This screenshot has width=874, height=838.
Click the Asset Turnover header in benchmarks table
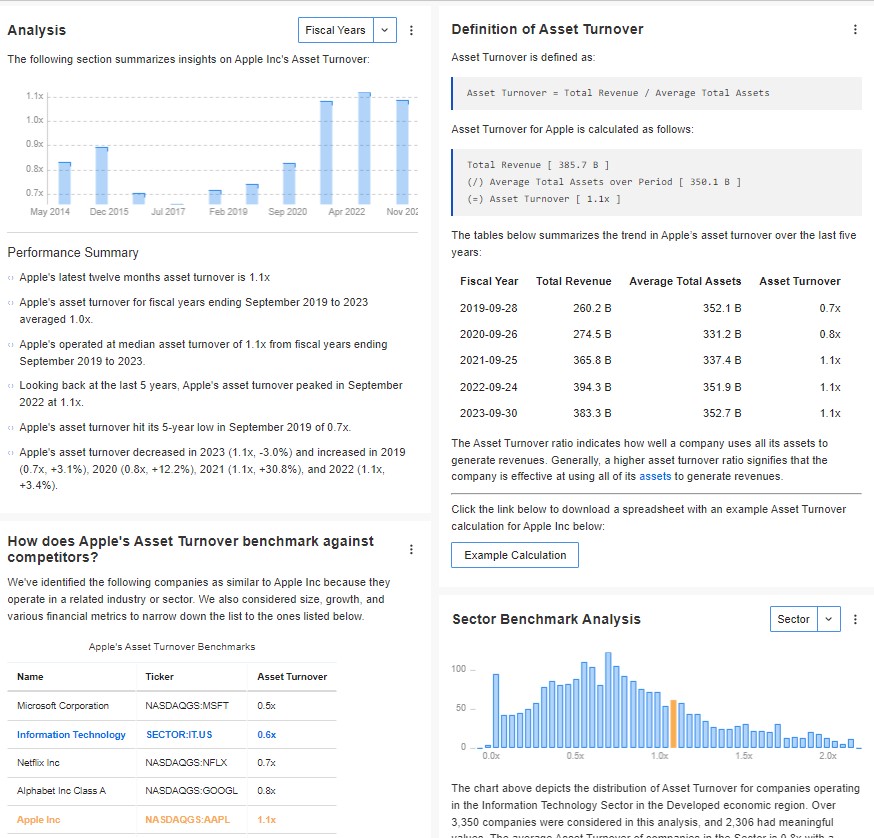click(292, 676)
